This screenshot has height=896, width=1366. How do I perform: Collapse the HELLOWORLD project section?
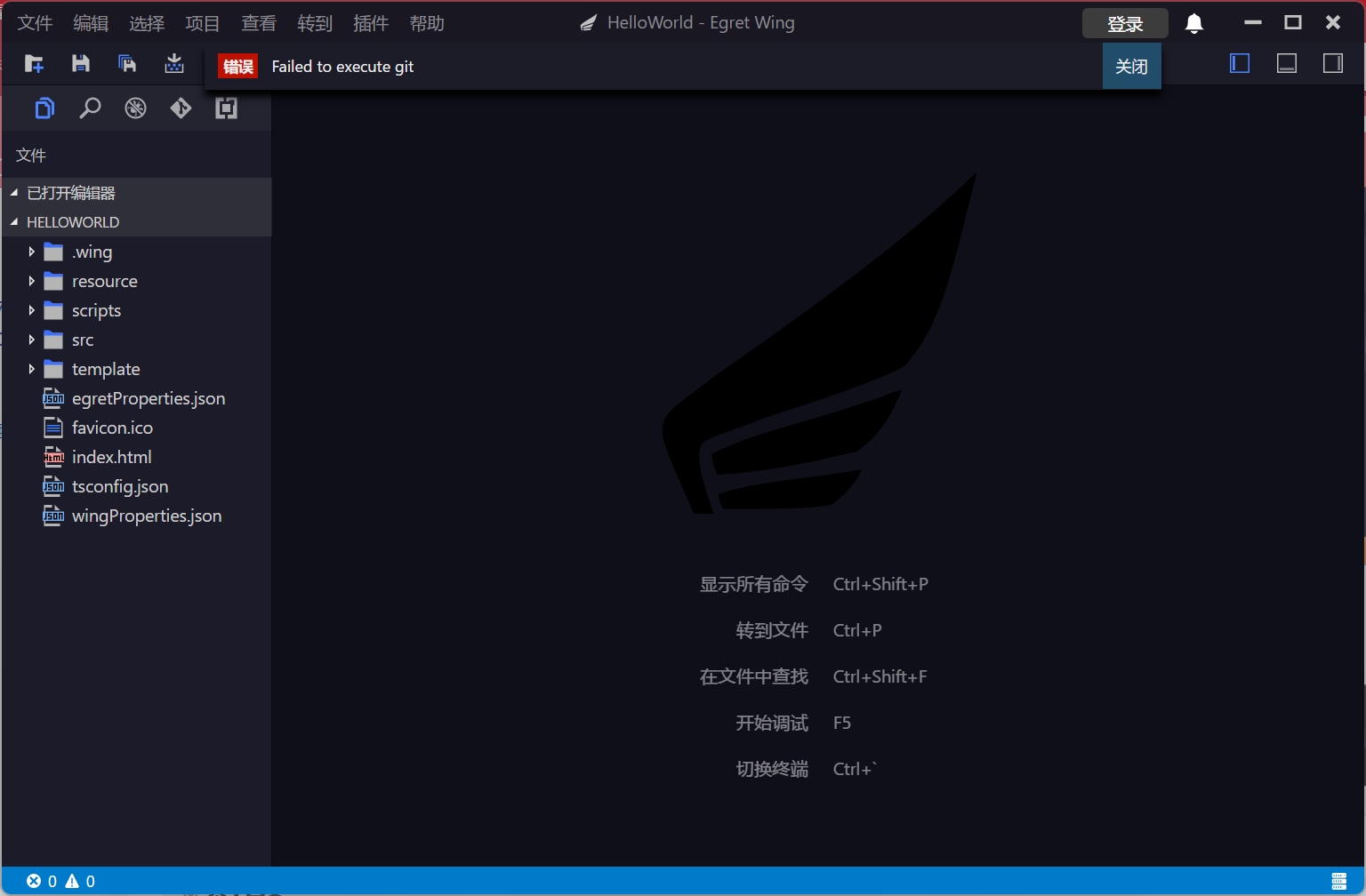[x=136, y=222]
